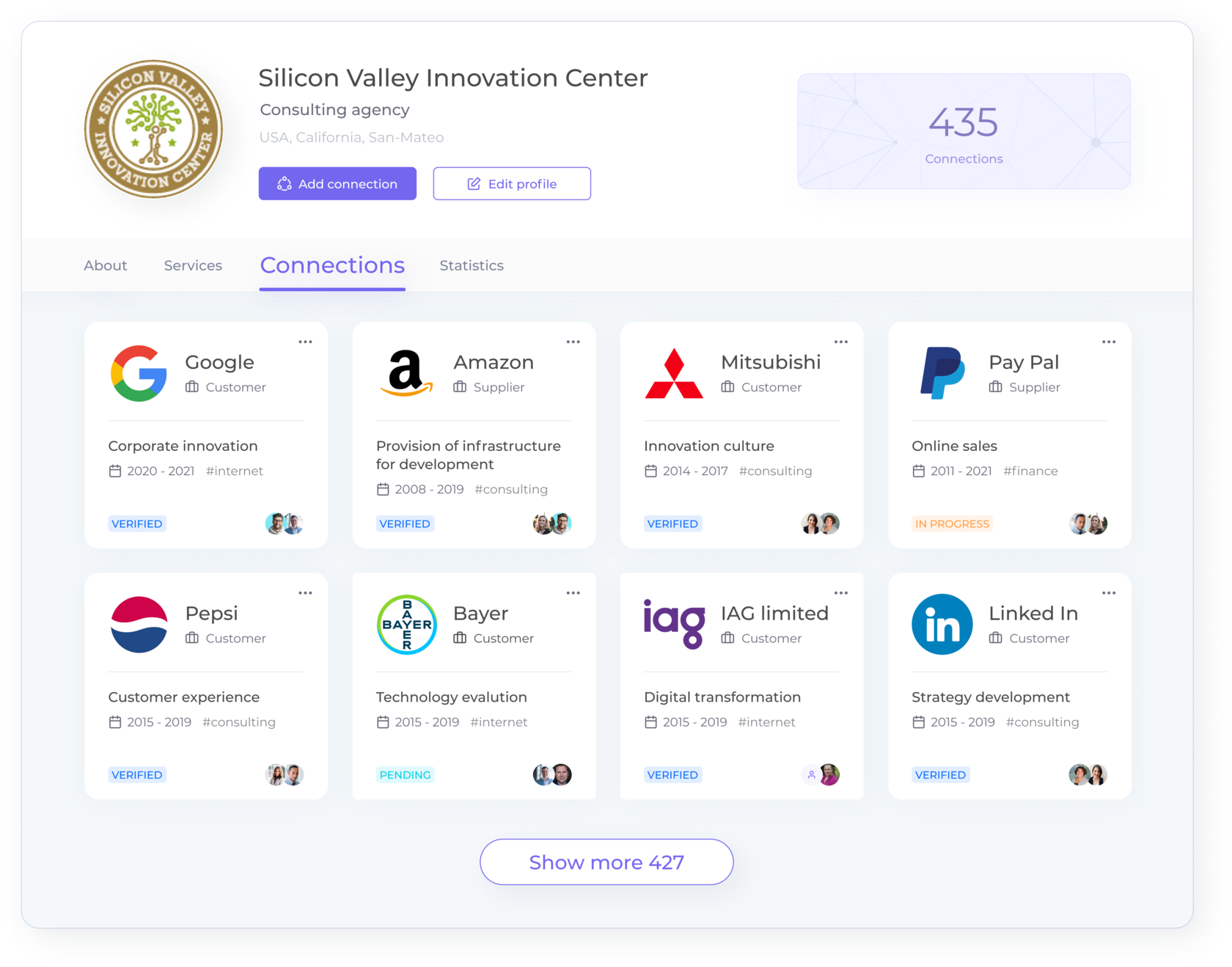
Task: Click the calendar icon in the Linked In card
Action: [918, 722]
